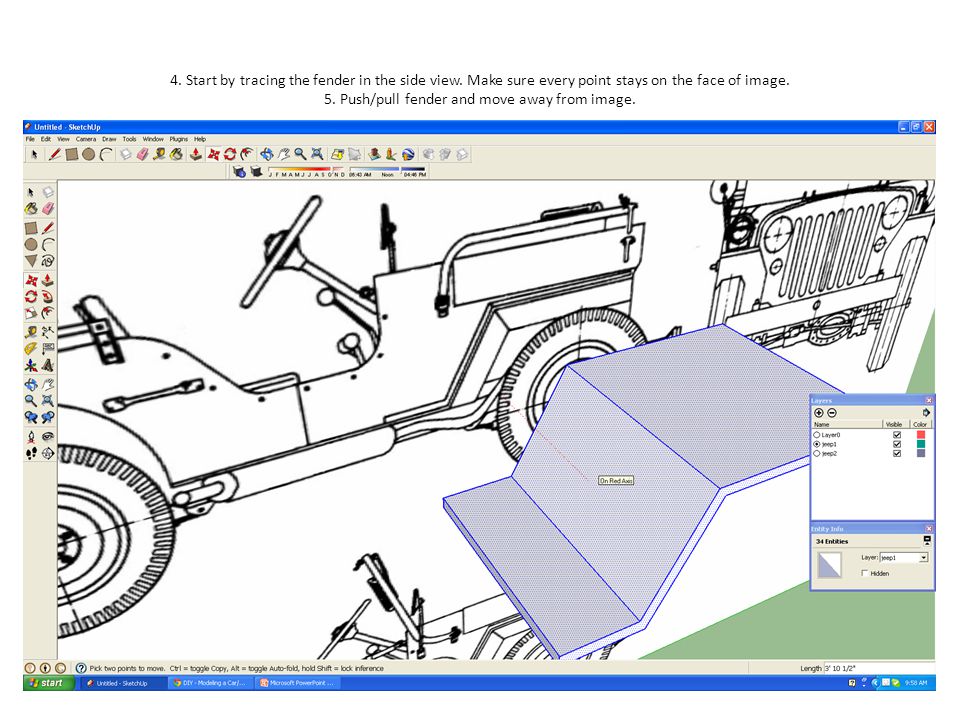
Task: Pick the Section Plane tool in the left palette
Action: (48, 454)
